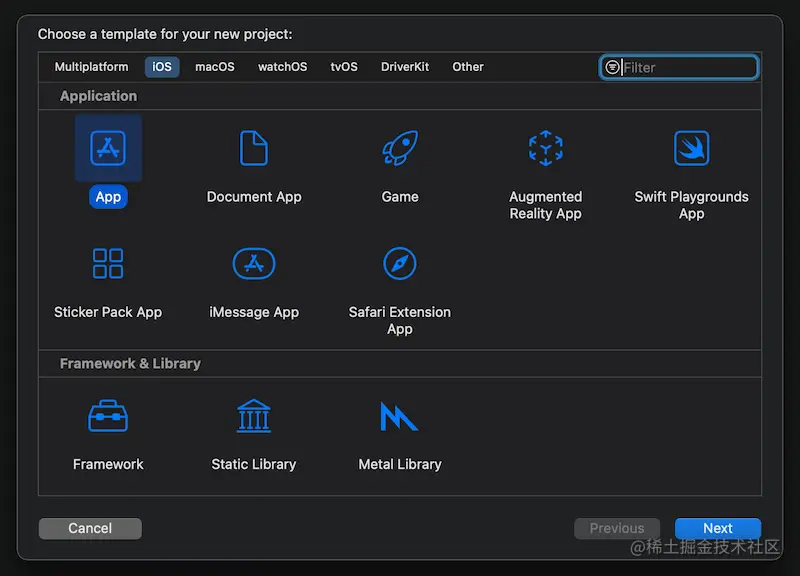Screen dimensions: 800x576
Task: Click the "Swift Playgrounds App" label
Action: pyautogui.click(x=691, y=205)
